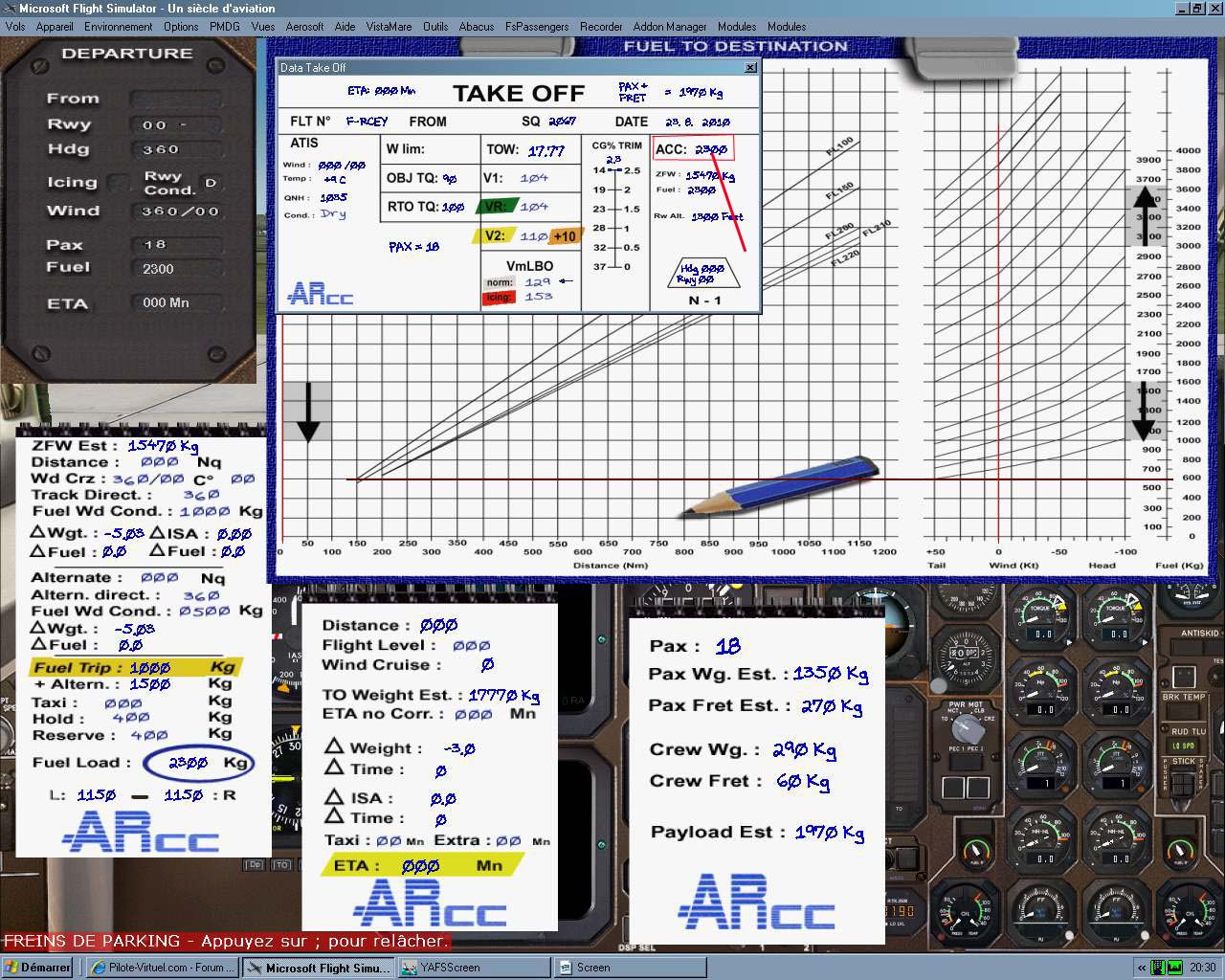Turn the PWR MGT selector knob
Screen dimensions: 1225x980
click(x=968, y=730)
